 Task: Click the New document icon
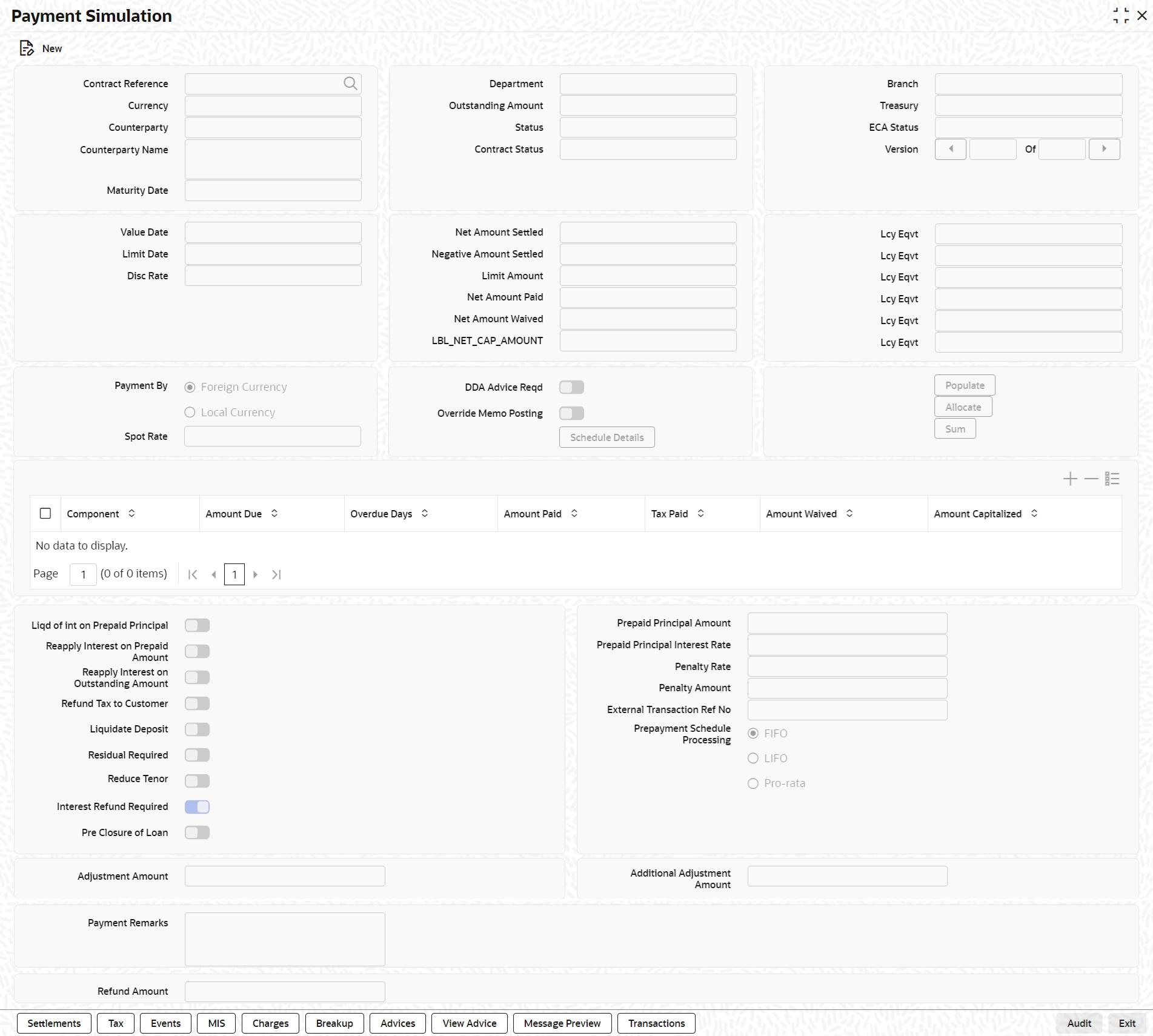click(27, 48)
